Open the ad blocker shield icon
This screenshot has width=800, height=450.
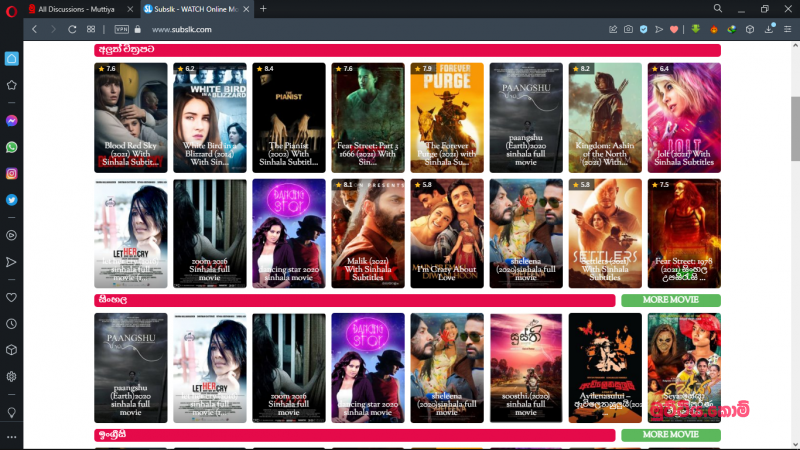644,30
